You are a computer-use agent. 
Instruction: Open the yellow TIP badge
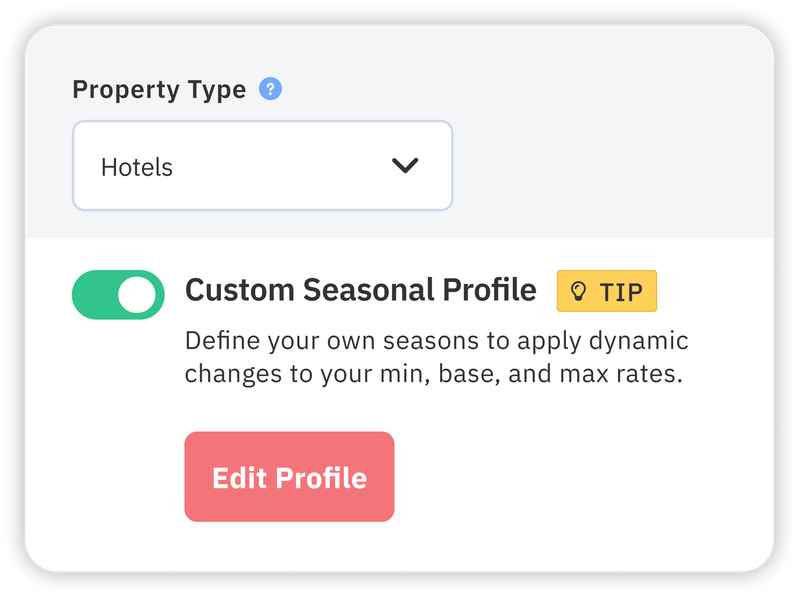coord(606,291)
